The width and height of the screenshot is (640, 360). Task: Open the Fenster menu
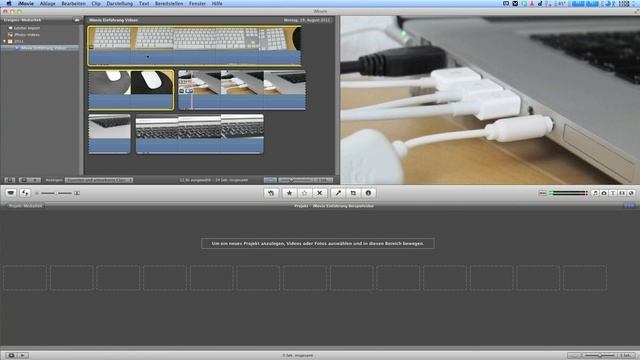pyautogui.click(x=197, y=3)
